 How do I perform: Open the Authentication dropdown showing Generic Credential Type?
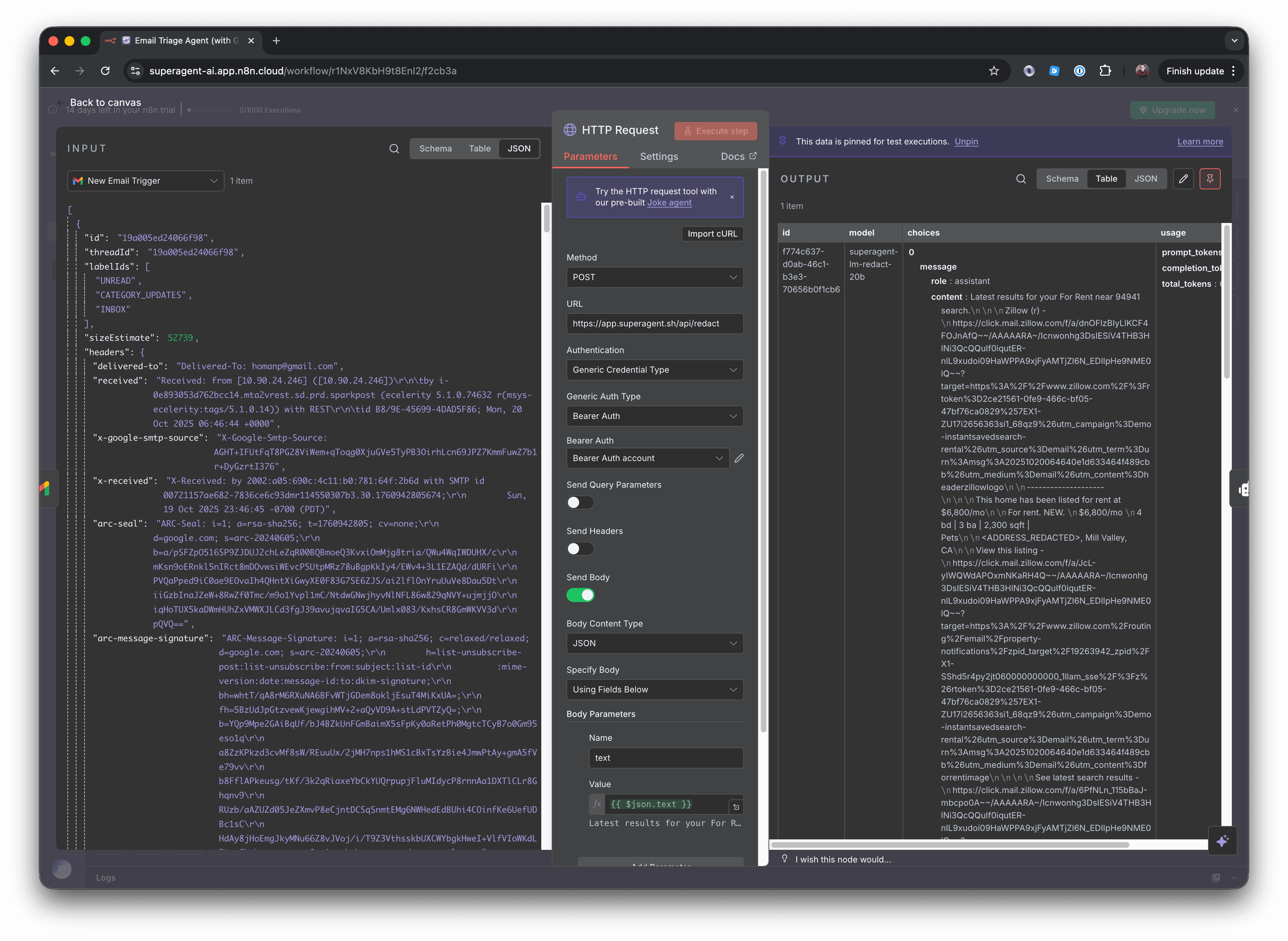654,370
